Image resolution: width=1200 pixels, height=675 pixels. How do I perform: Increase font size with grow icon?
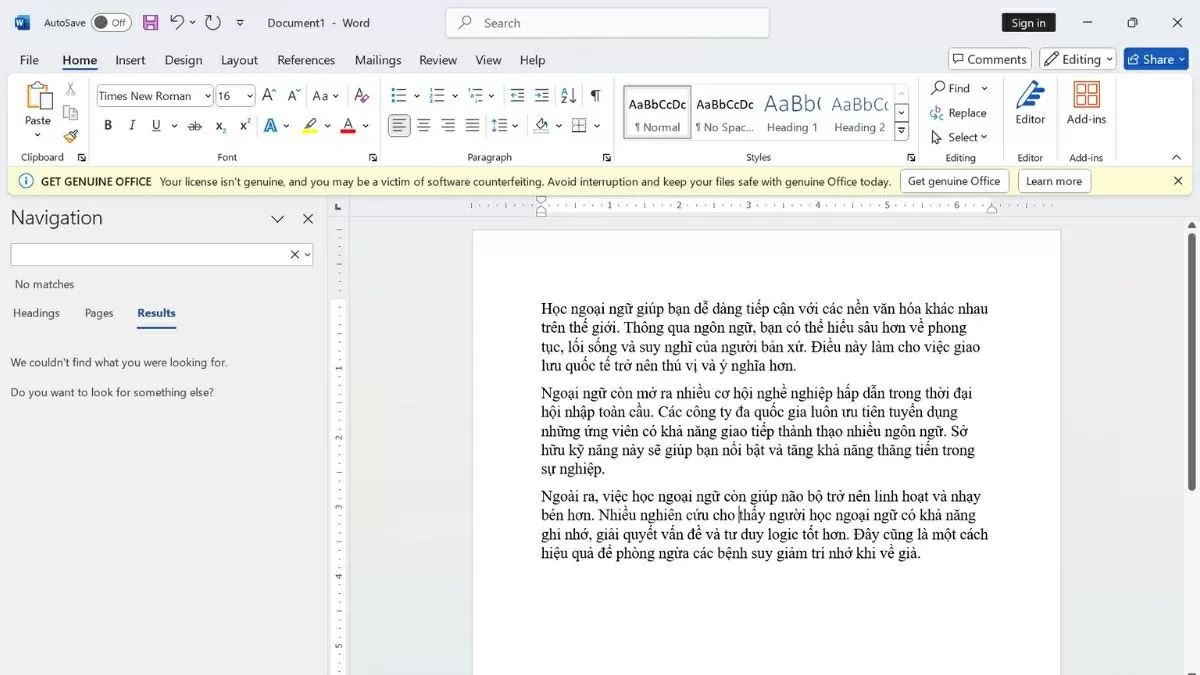pyautogui.click(x=268, y=96)
